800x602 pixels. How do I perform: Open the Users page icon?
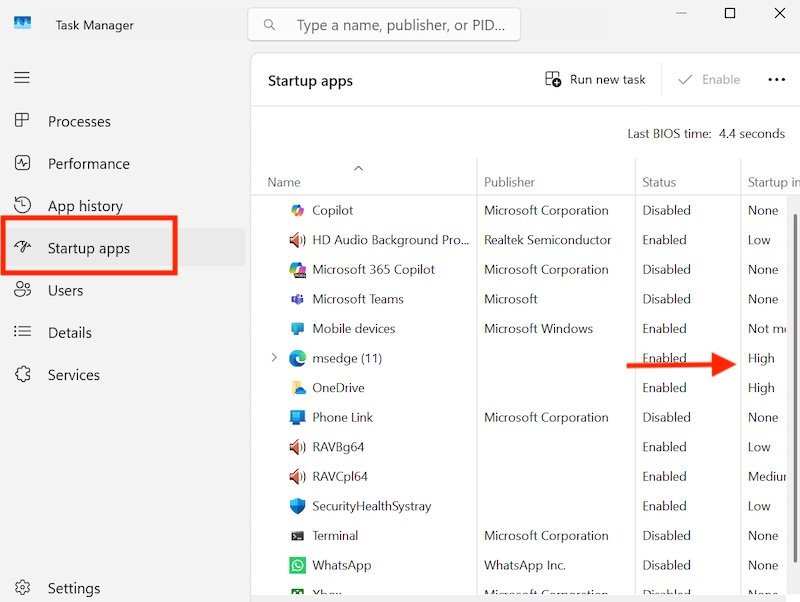pos(22,290)
